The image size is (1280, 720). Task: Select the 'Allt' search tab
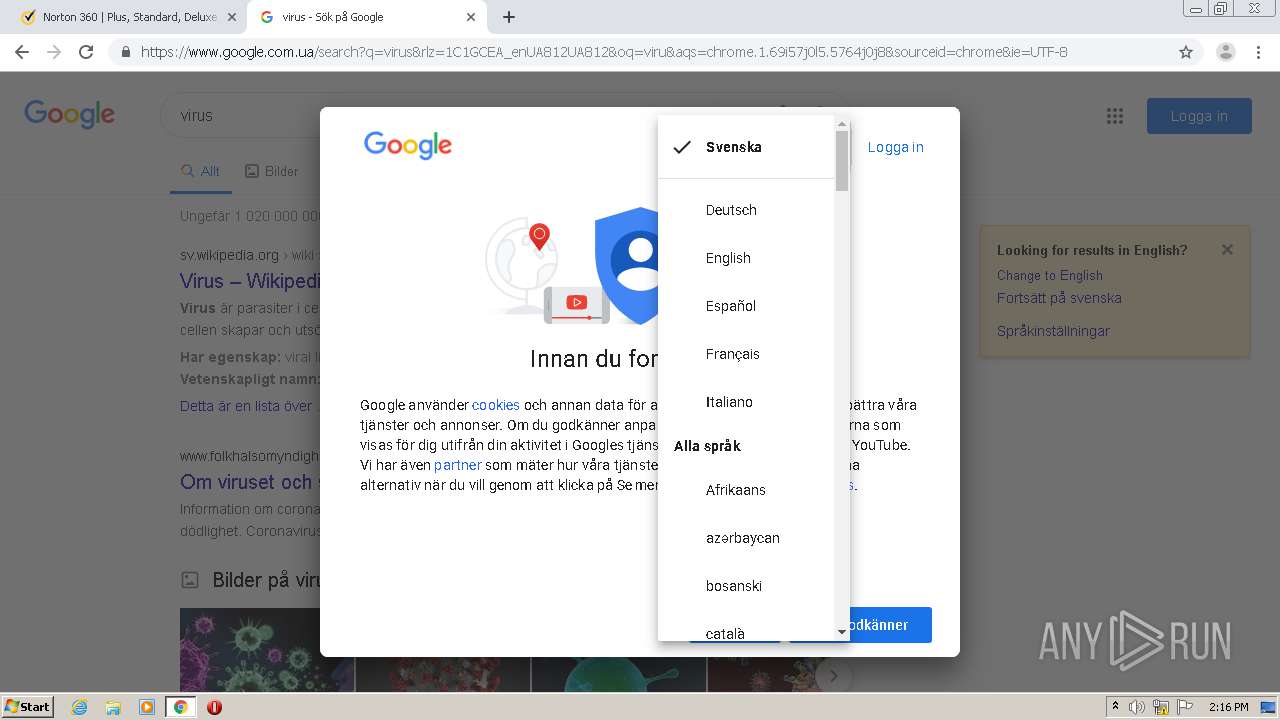pos(200,171)
